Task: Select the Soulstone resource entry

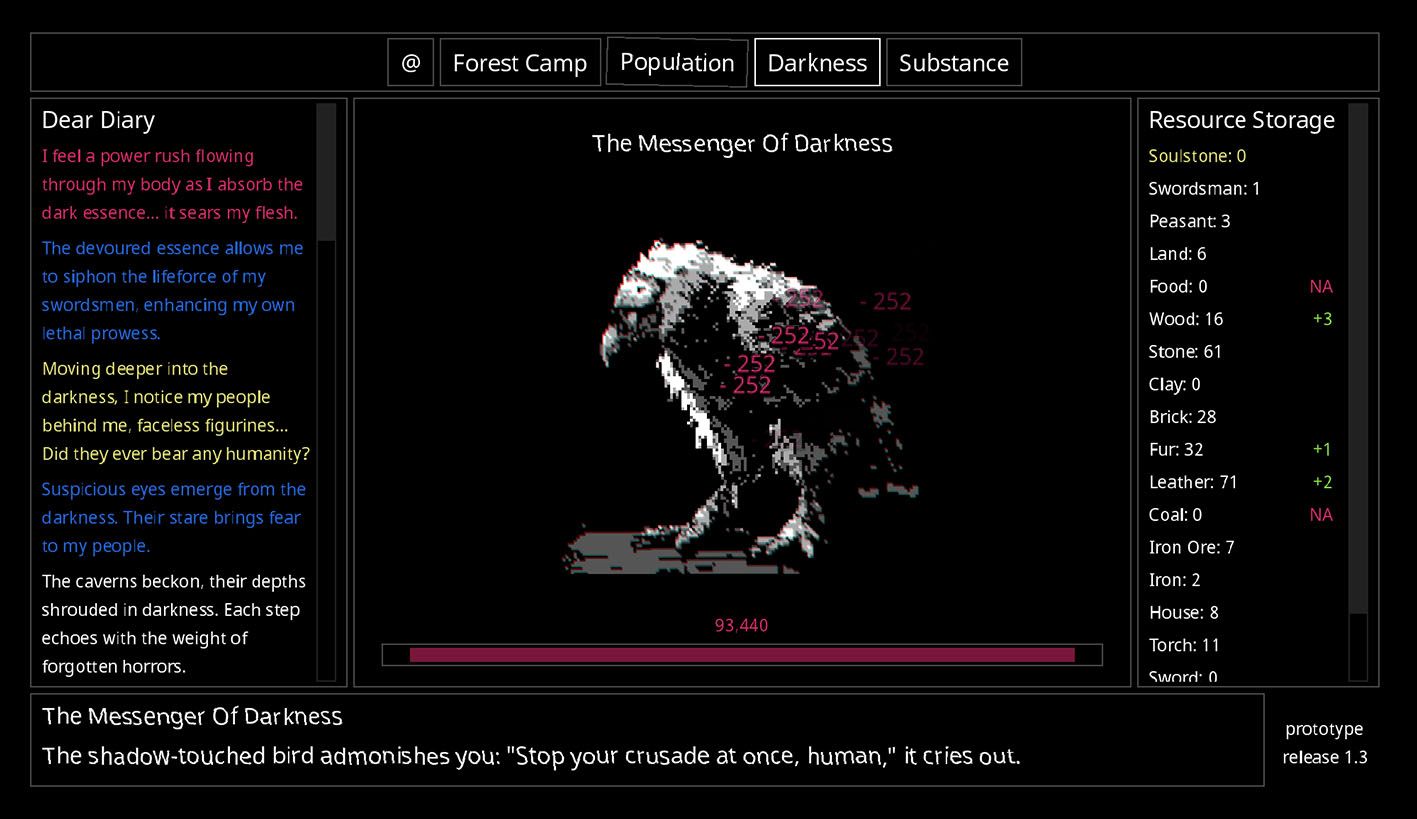Action: [1197, 156]
